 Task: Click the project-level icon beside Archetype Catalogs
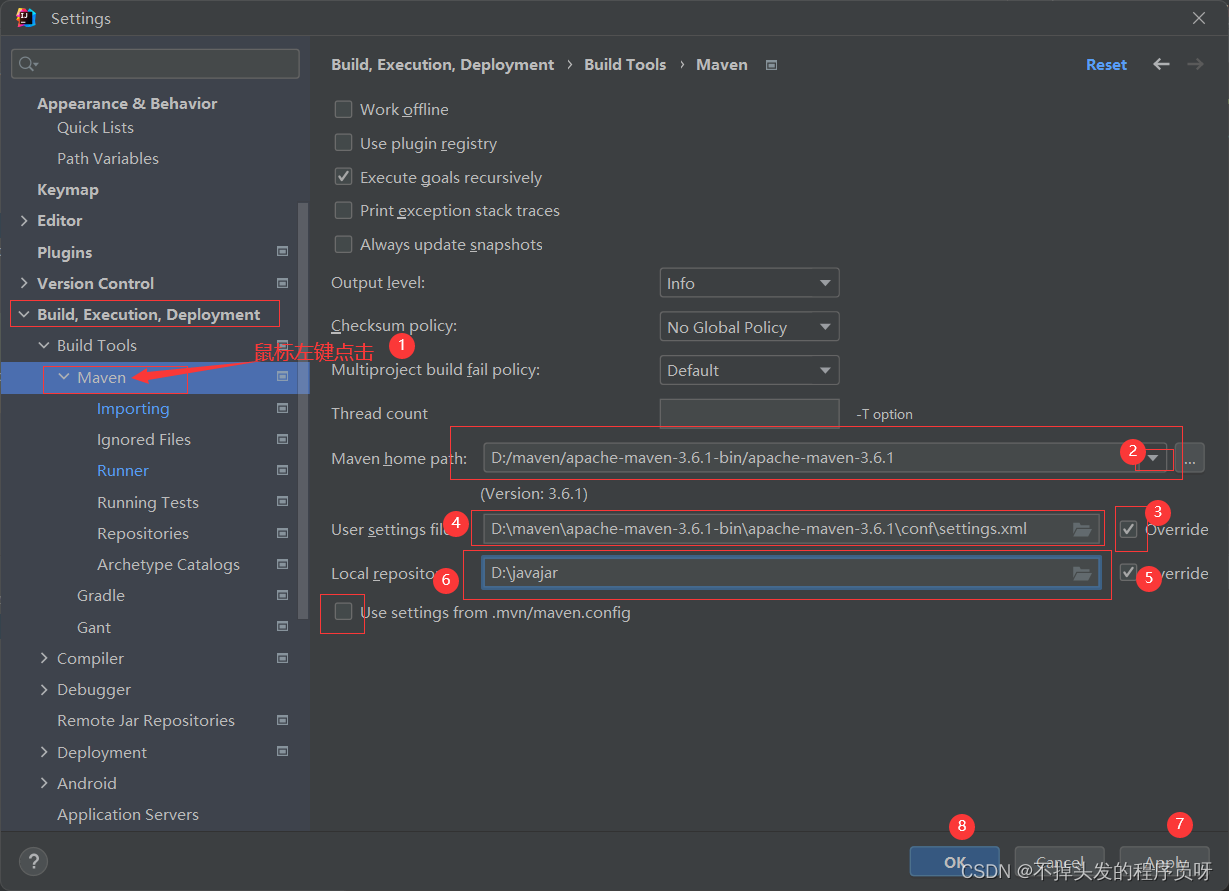coord(282,564)
